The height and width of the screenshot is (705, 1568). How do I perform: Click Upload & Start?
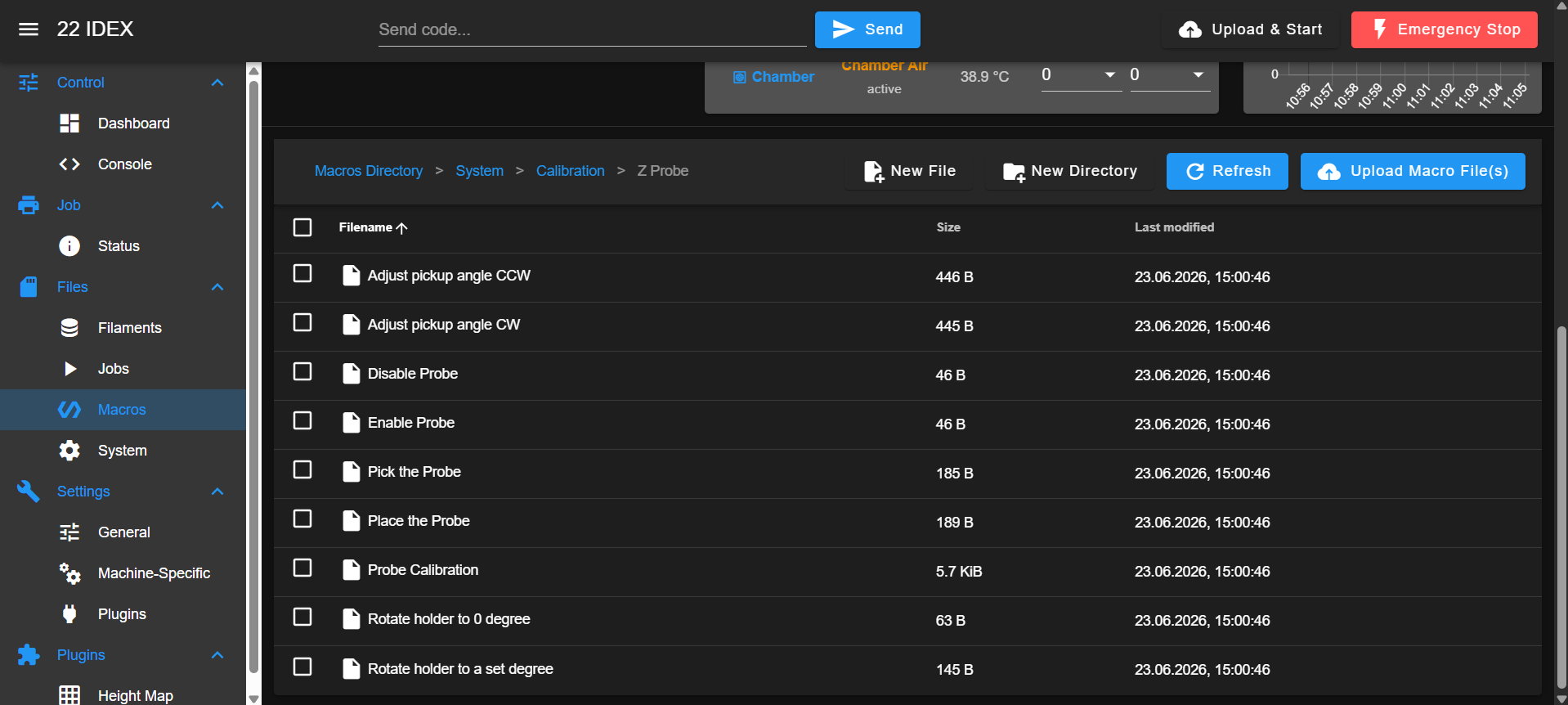[x=1251, y=29]
